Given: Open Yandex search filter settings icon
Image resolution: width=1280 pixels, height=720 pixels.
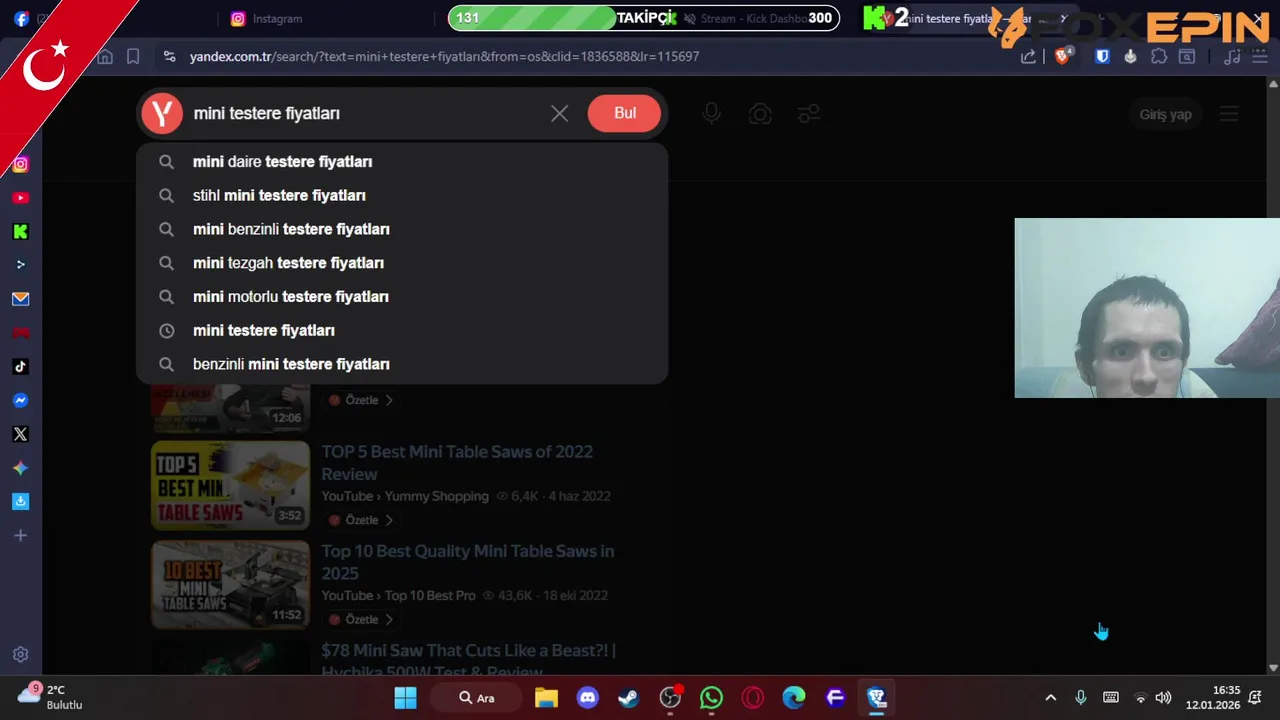Looking at the screenshot, I should click(x=809, y=114).
